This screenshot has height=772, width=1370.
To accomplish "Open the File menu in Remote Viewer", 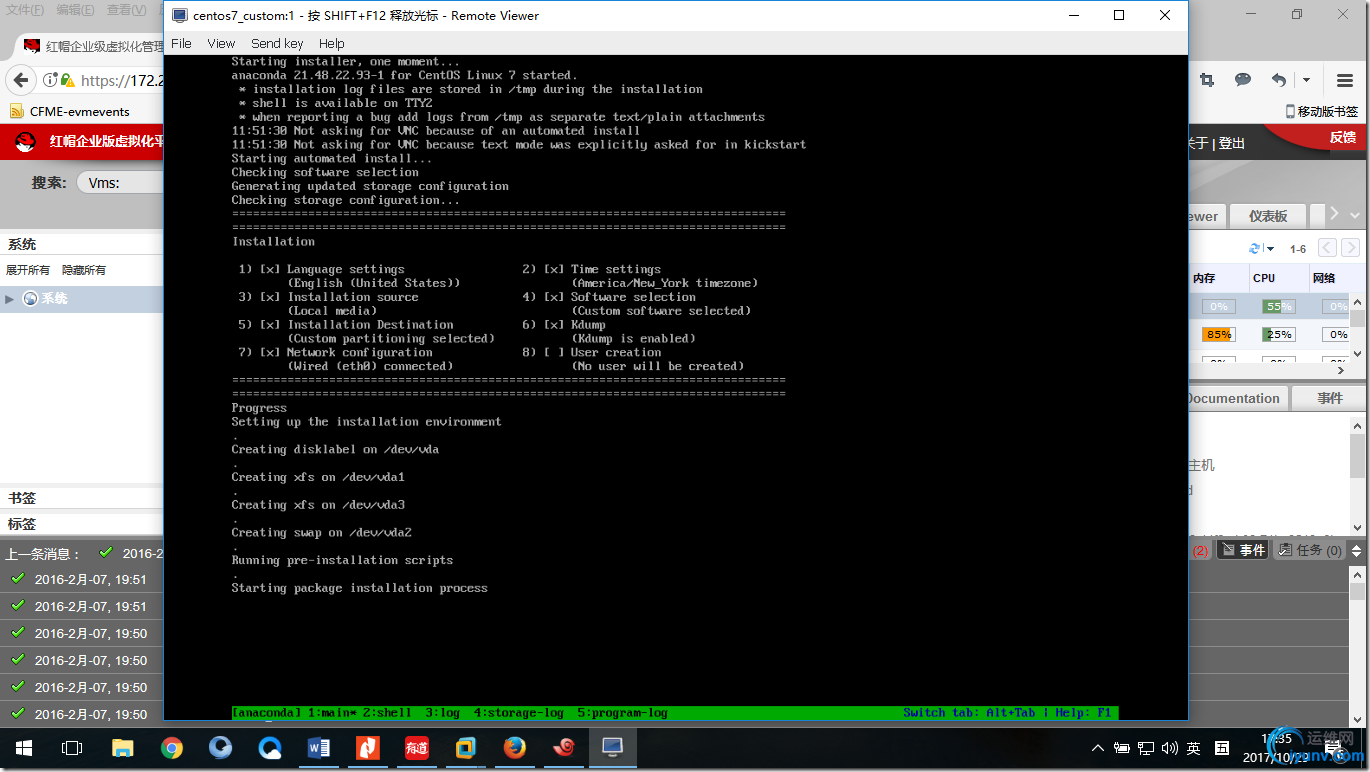I will click(x=181, y=43).
